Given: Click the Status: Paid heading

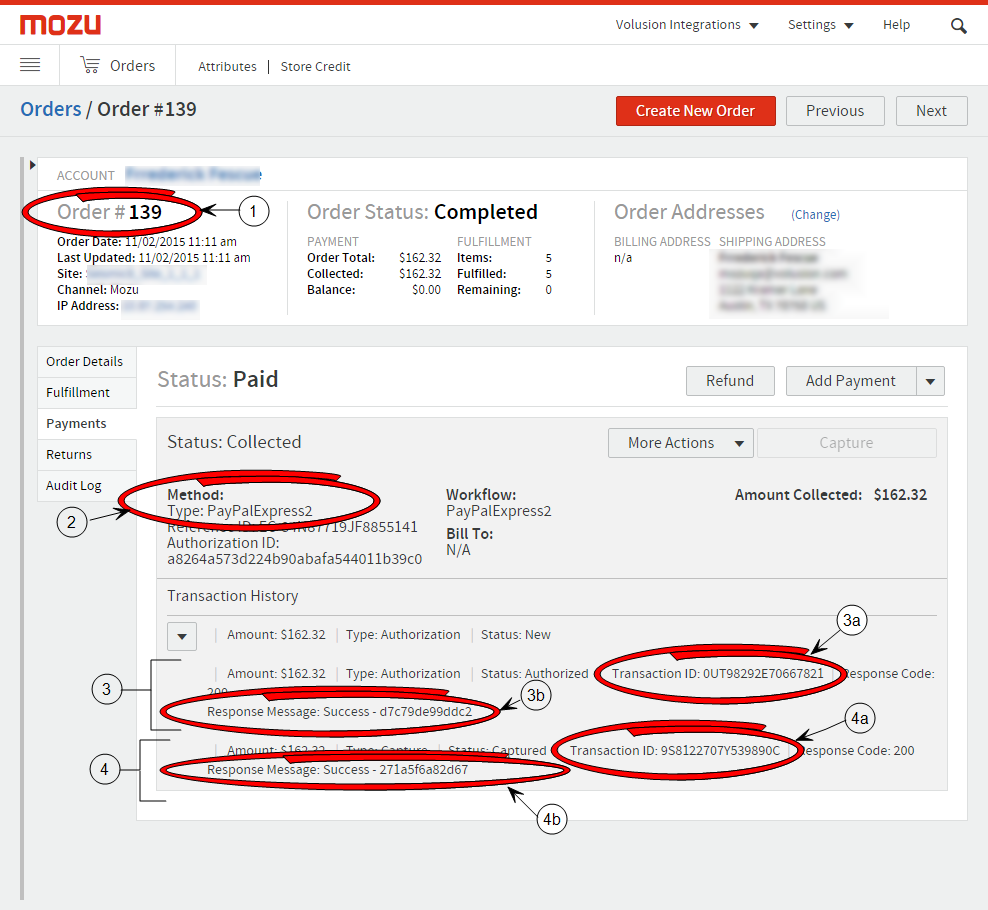Looking at the screenshot, I should pyautogui.click(x=217, y=379).
